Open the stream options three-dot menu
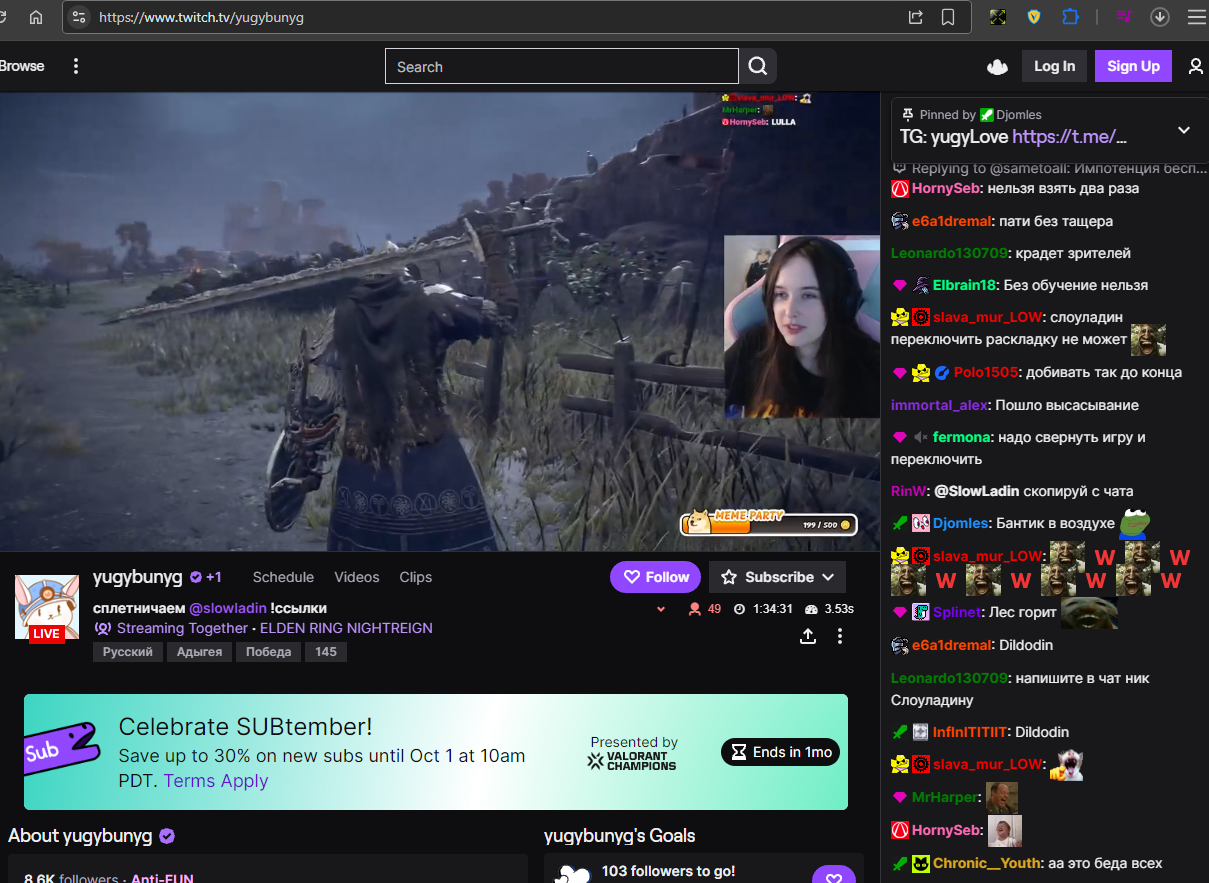This screenshot has height=883, width=1209. pos(840,636)
